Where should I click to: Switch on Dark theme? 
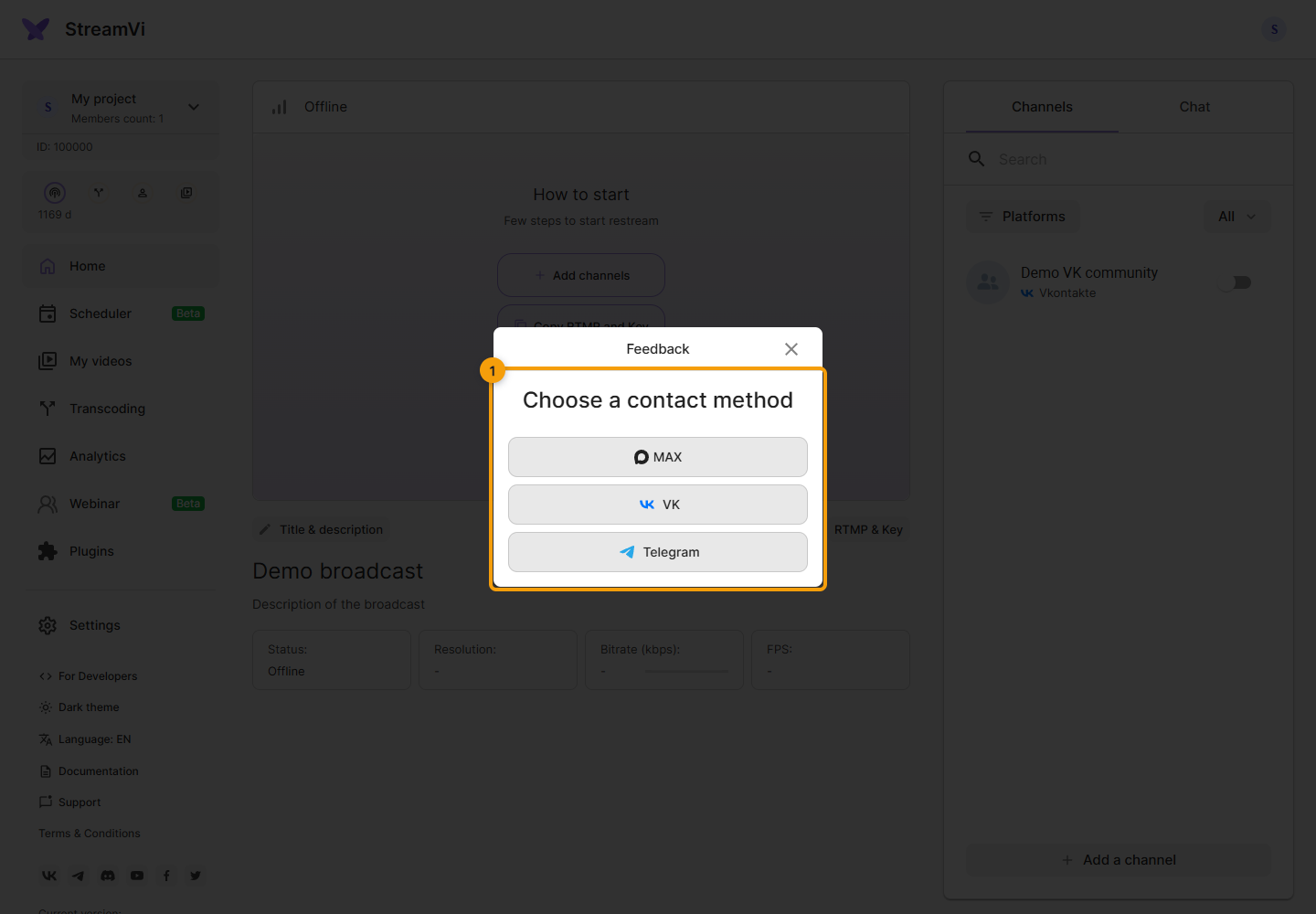[80, 707]
